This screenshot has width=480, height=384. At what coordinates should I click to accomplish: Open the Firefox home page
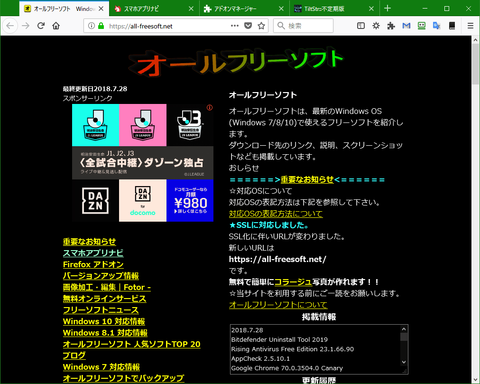(56, 26)
